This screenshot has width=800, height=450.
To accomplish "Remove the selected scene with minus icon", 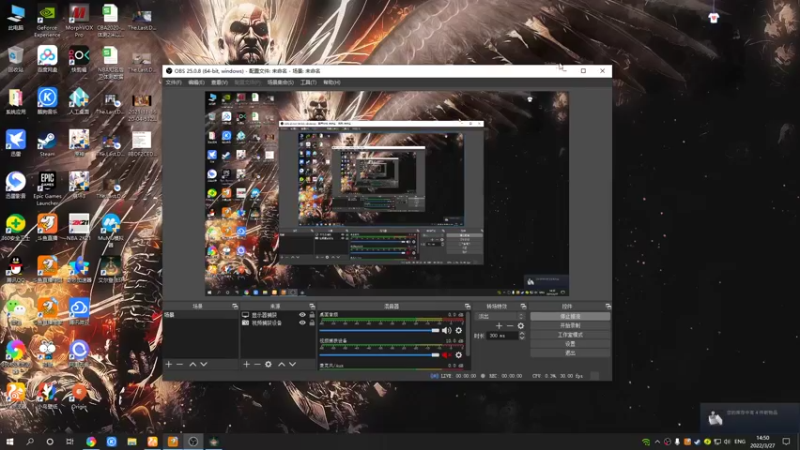I will click(180, 364).
